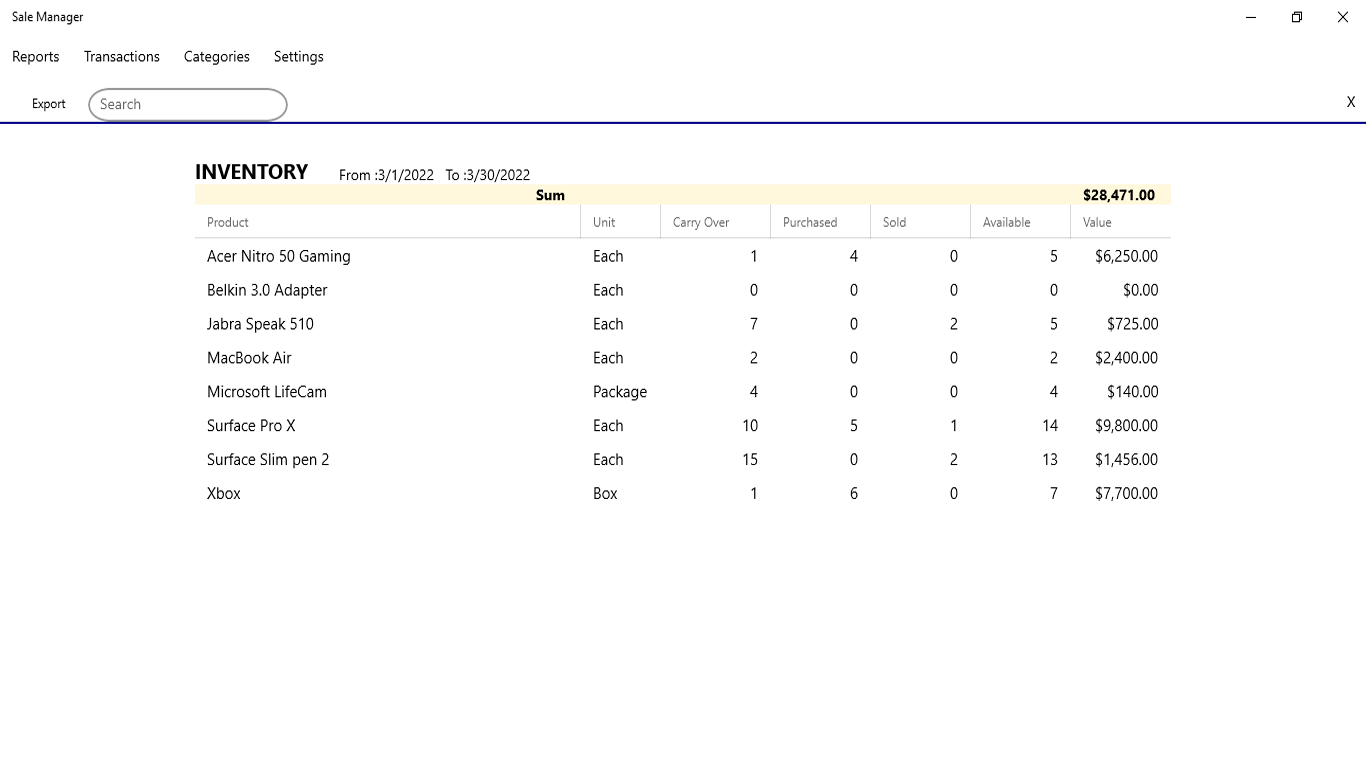The width and height of the screenshot is (1366, 768).
Task: Select the Jabra Speak 510 row
Action: coord(683,324)
